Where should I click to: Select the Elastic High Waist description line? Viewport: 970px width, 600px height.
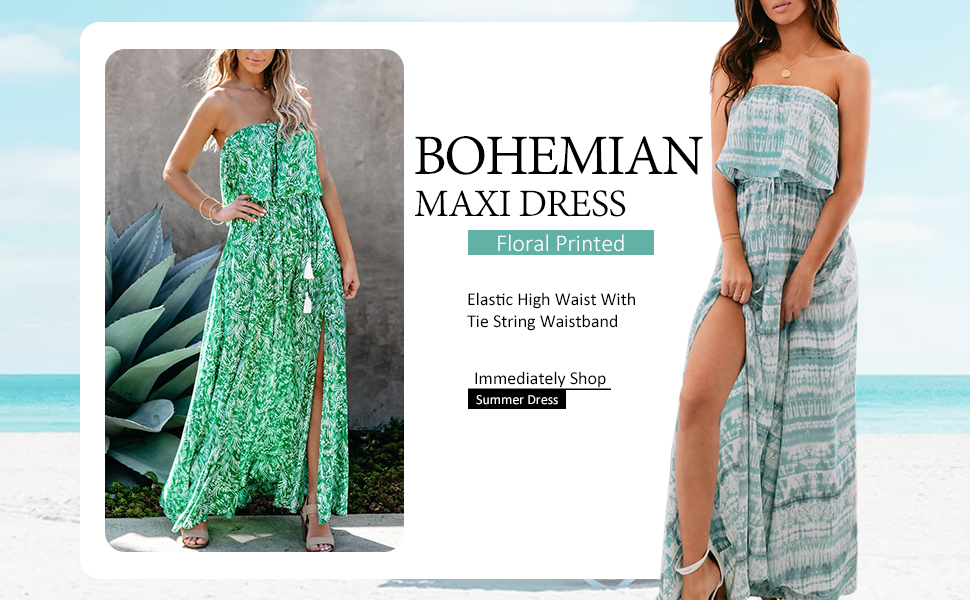click(x=551, y=299)
